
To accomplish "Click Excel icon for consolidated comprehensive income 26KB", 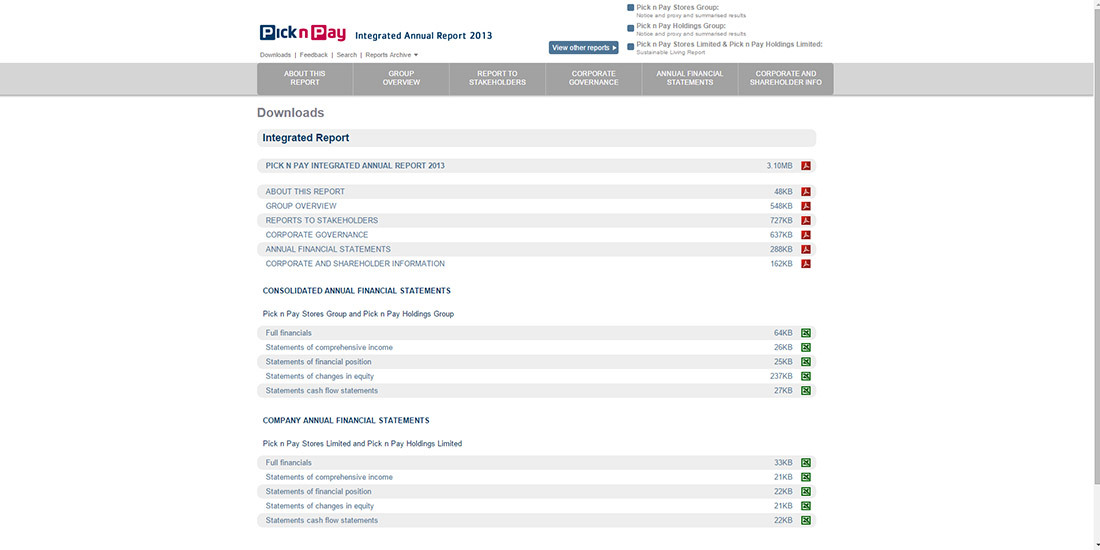I will [x=806, y=347].
